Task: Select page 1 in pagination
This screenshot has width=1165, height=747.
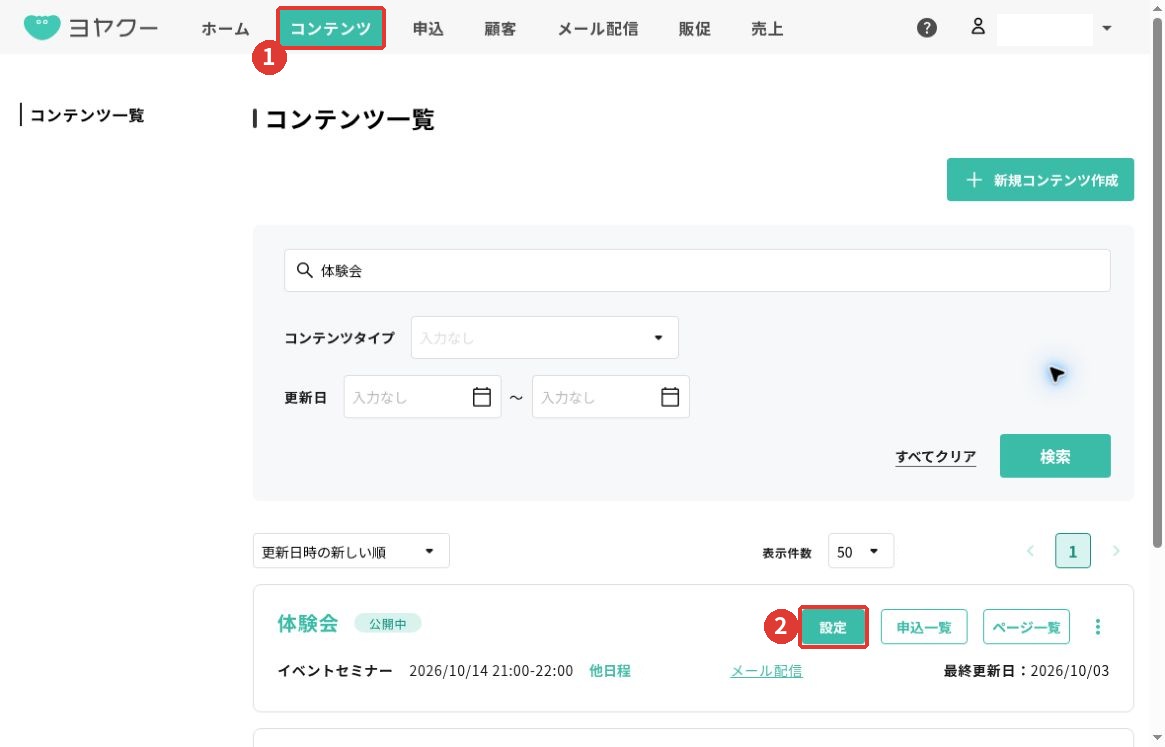Action: (x=1073, y=552)
